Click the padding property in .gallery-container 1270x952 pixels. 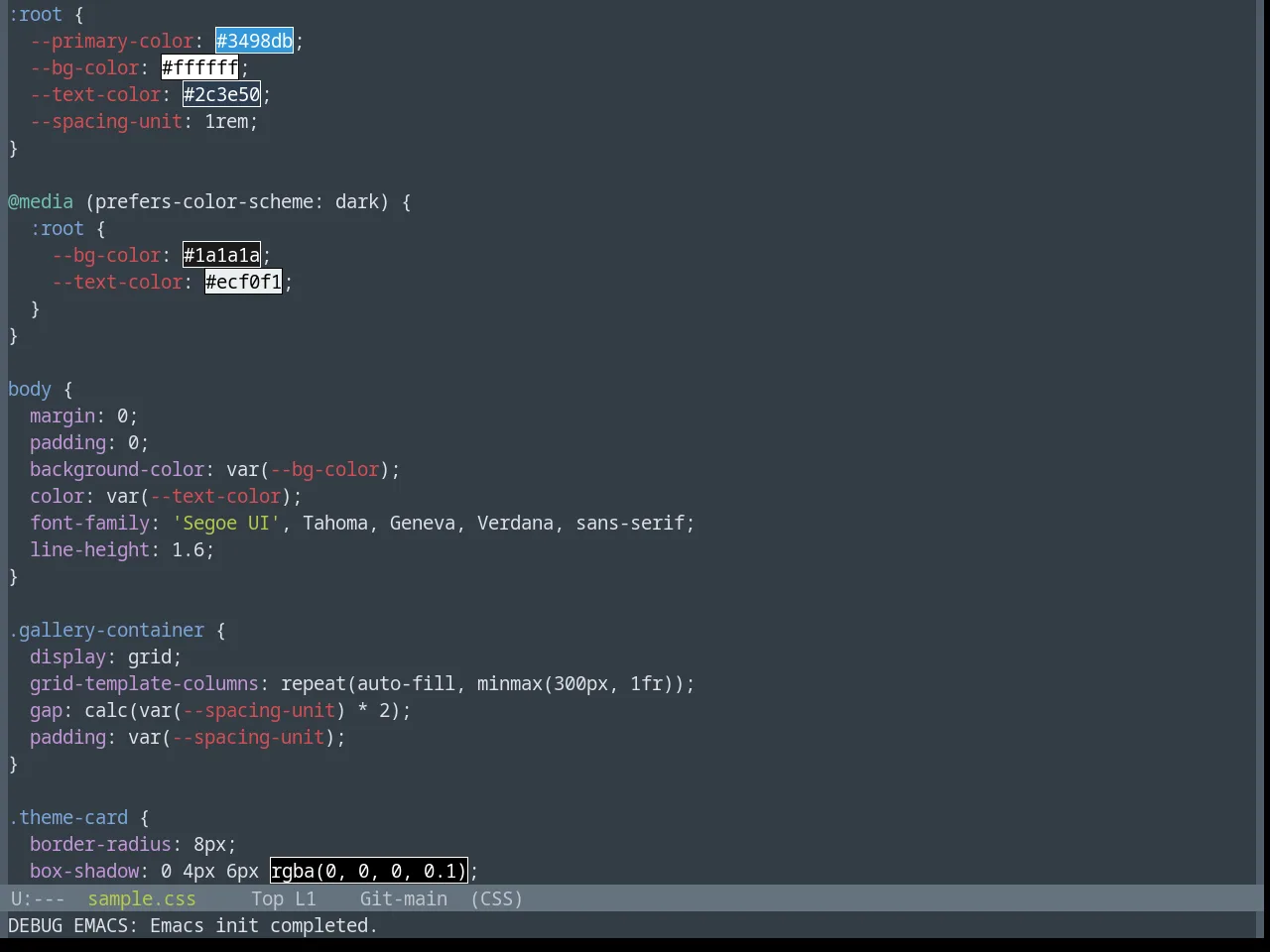point(68,737)
